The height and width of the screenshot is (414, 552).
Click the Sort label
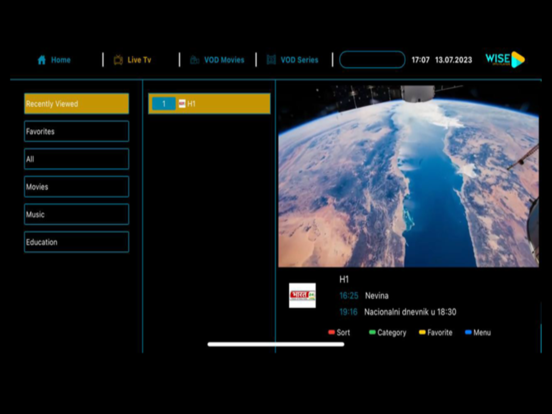(343, 332)
